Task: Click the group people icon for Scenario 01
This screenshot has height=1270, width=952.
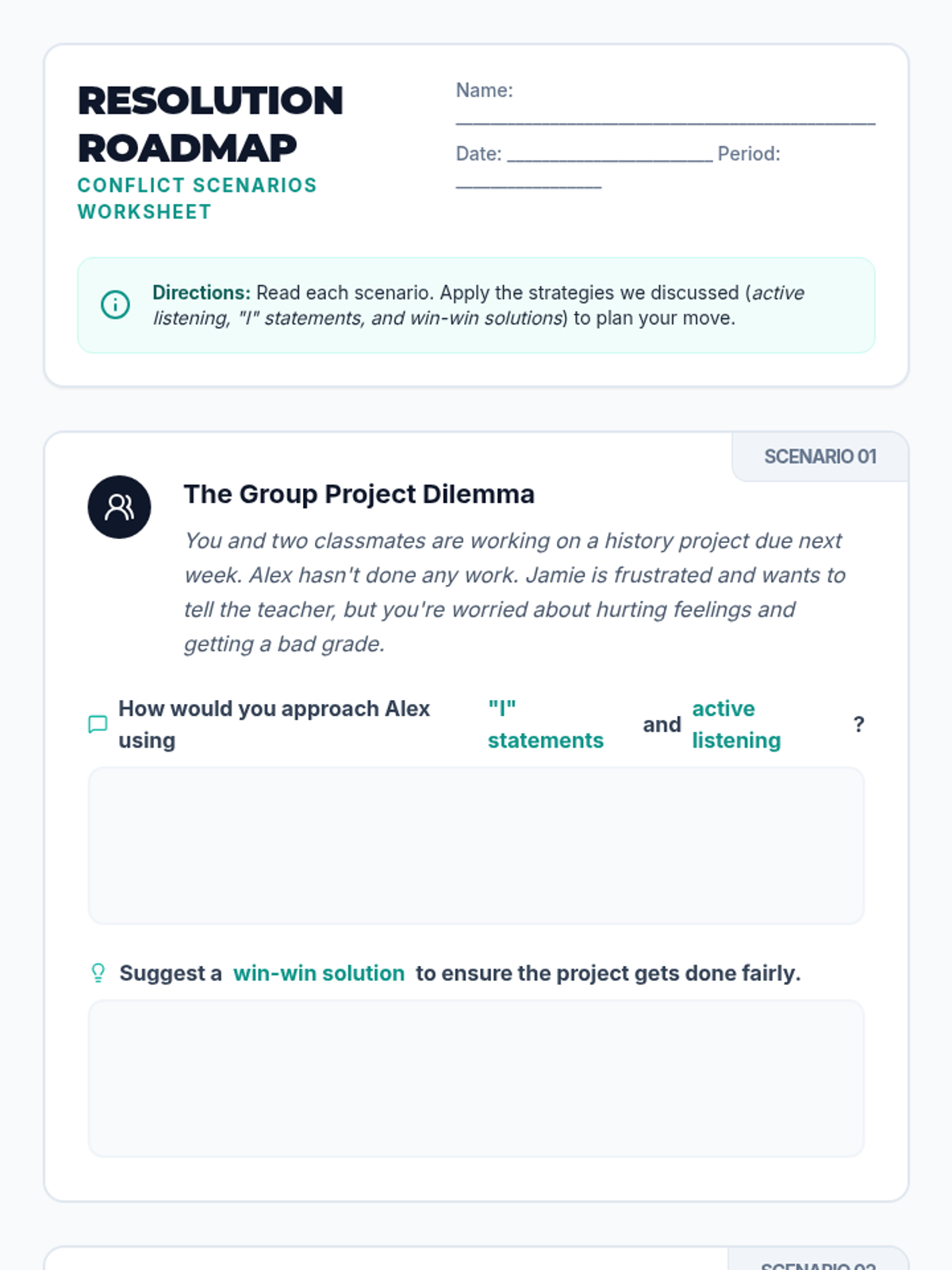Action: (x=119, y=507)
